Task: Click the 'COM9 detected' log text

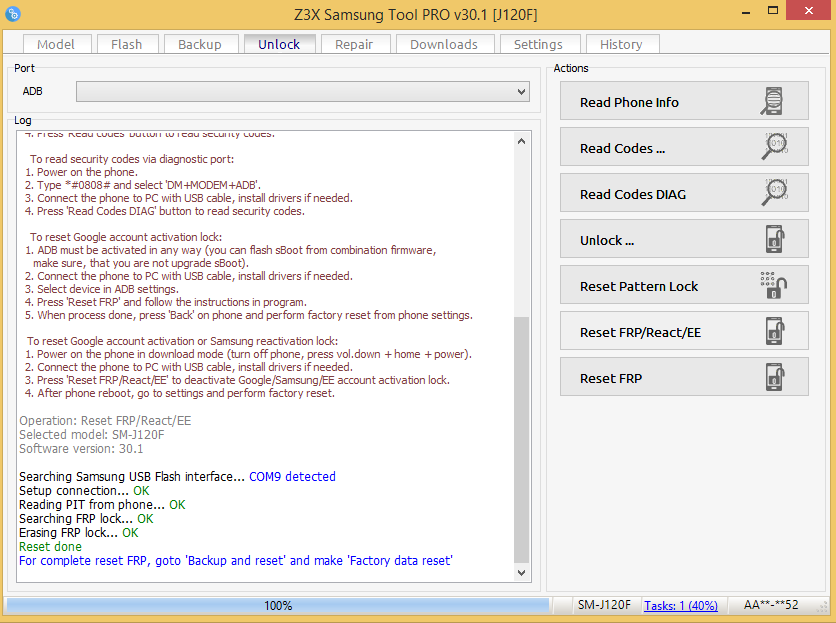Action: (292, 476)
